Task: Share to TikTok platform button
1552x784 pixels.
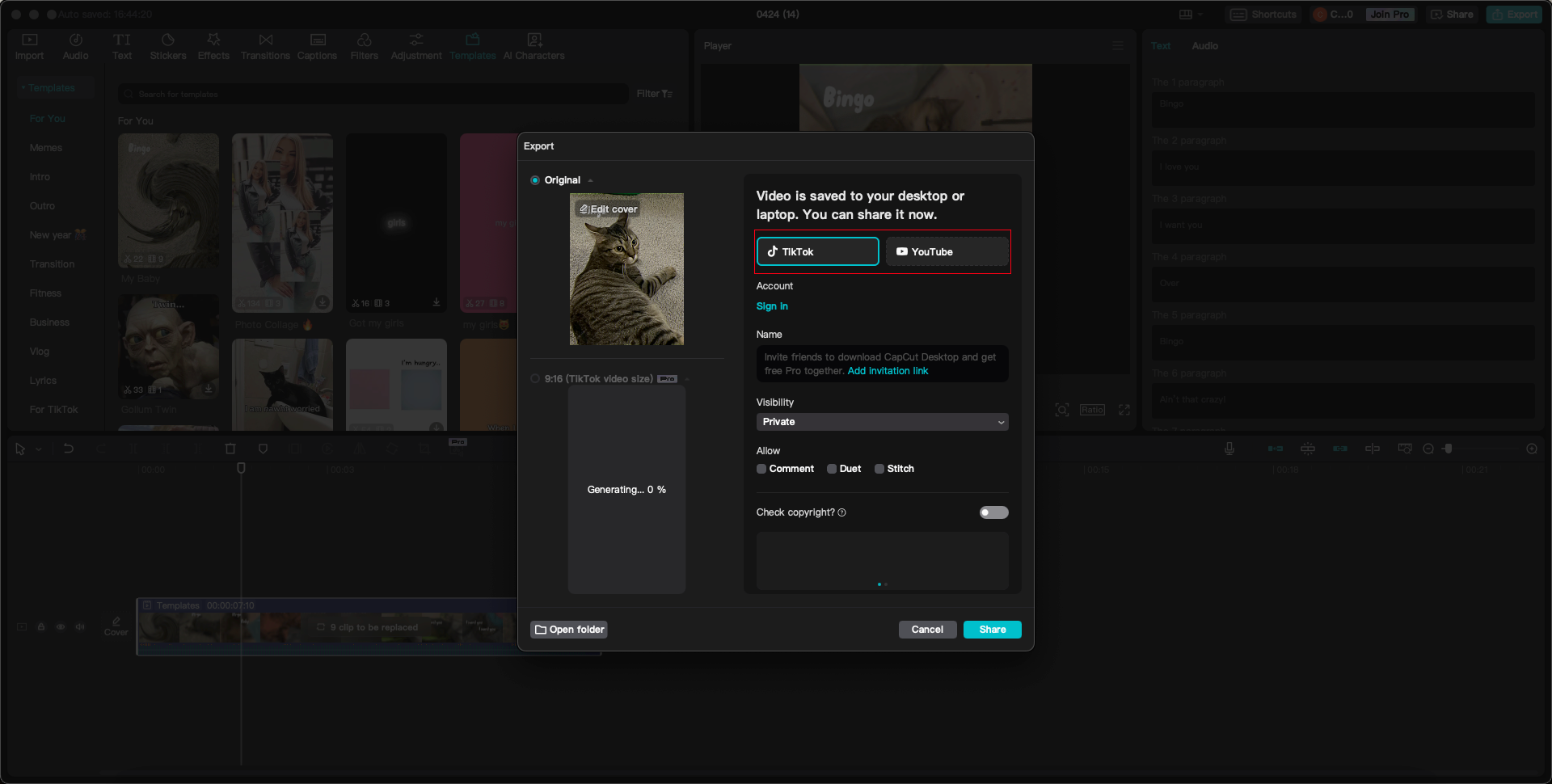Action: [817, 251]
